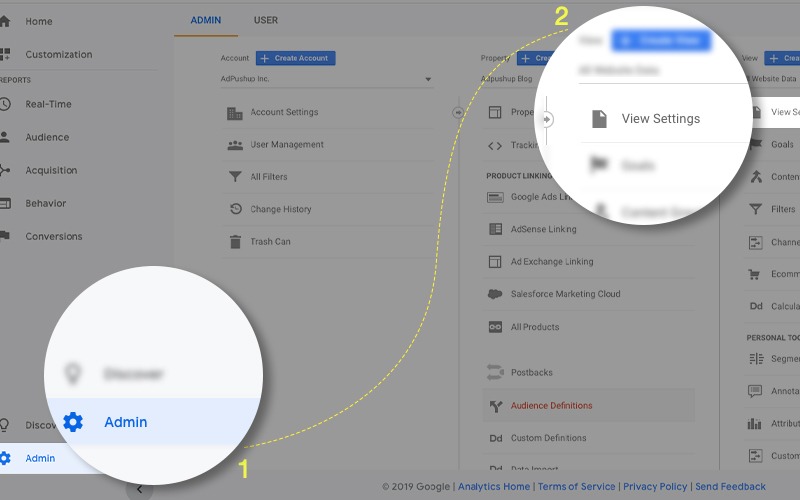
Task: Open Real-Time reports clock icon
Action: point(6,104)
